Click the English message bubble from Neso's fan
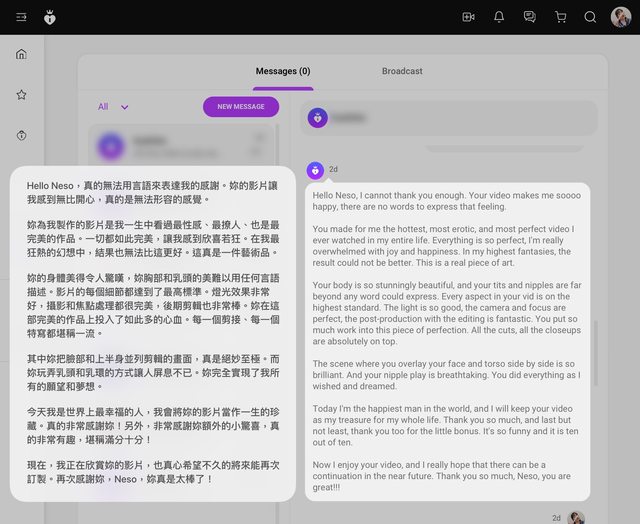 click(x=448, y=340)
